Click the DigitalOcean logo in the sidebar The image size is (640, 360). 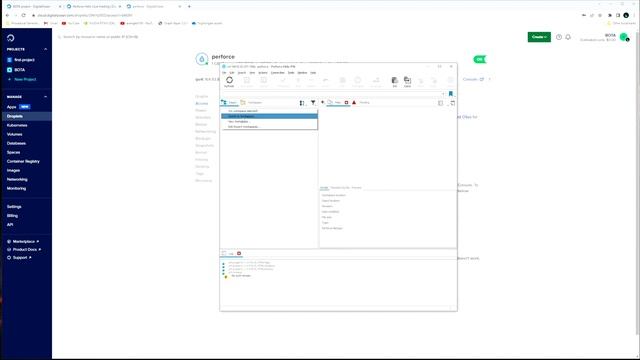pos(11,38)
